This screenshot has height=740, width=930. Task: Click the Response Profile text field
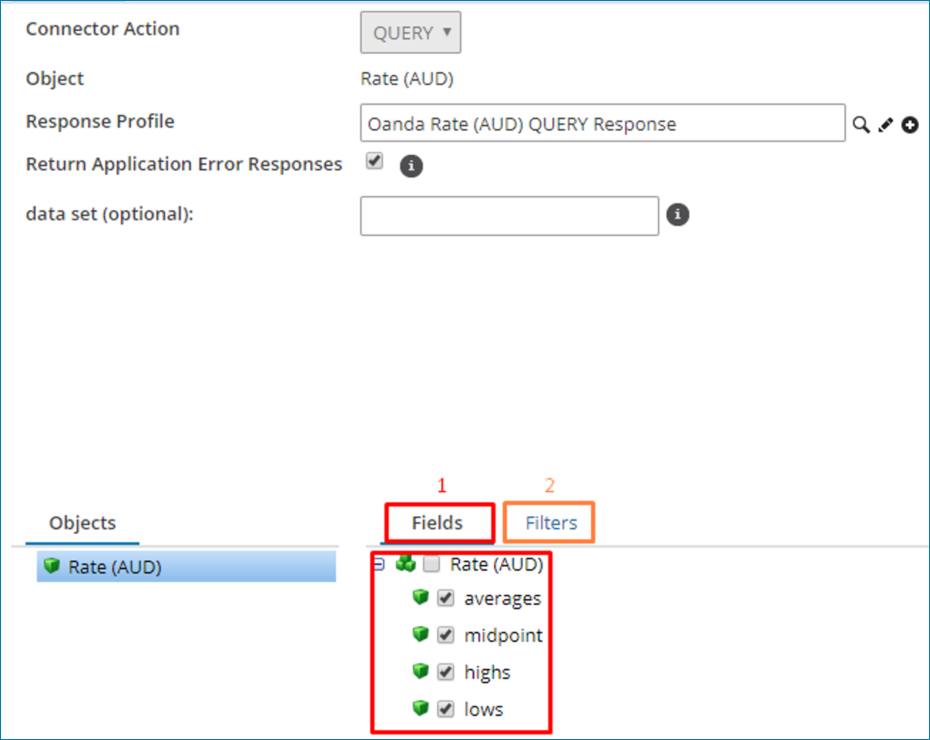pos(602,124)
